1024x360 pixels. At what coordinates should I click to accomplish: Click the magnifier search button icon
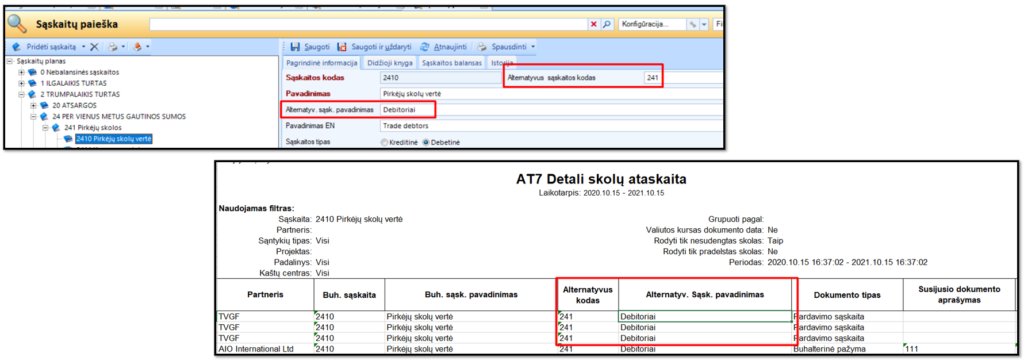click(606, 24)
